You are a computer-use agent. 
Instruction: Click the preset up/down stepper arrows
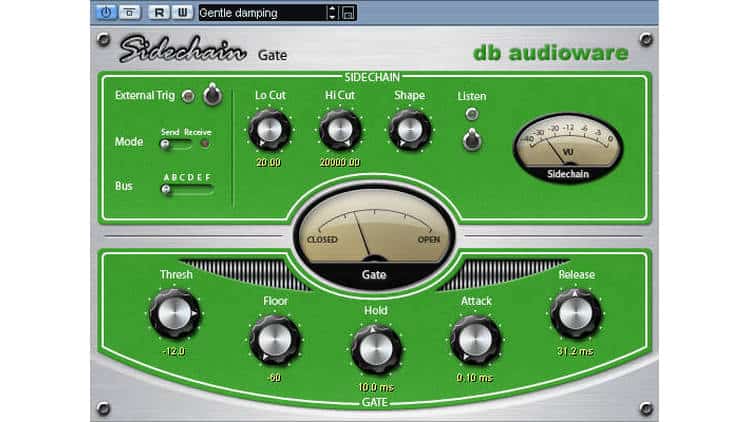pyautogui.click(x=332, y=13)
